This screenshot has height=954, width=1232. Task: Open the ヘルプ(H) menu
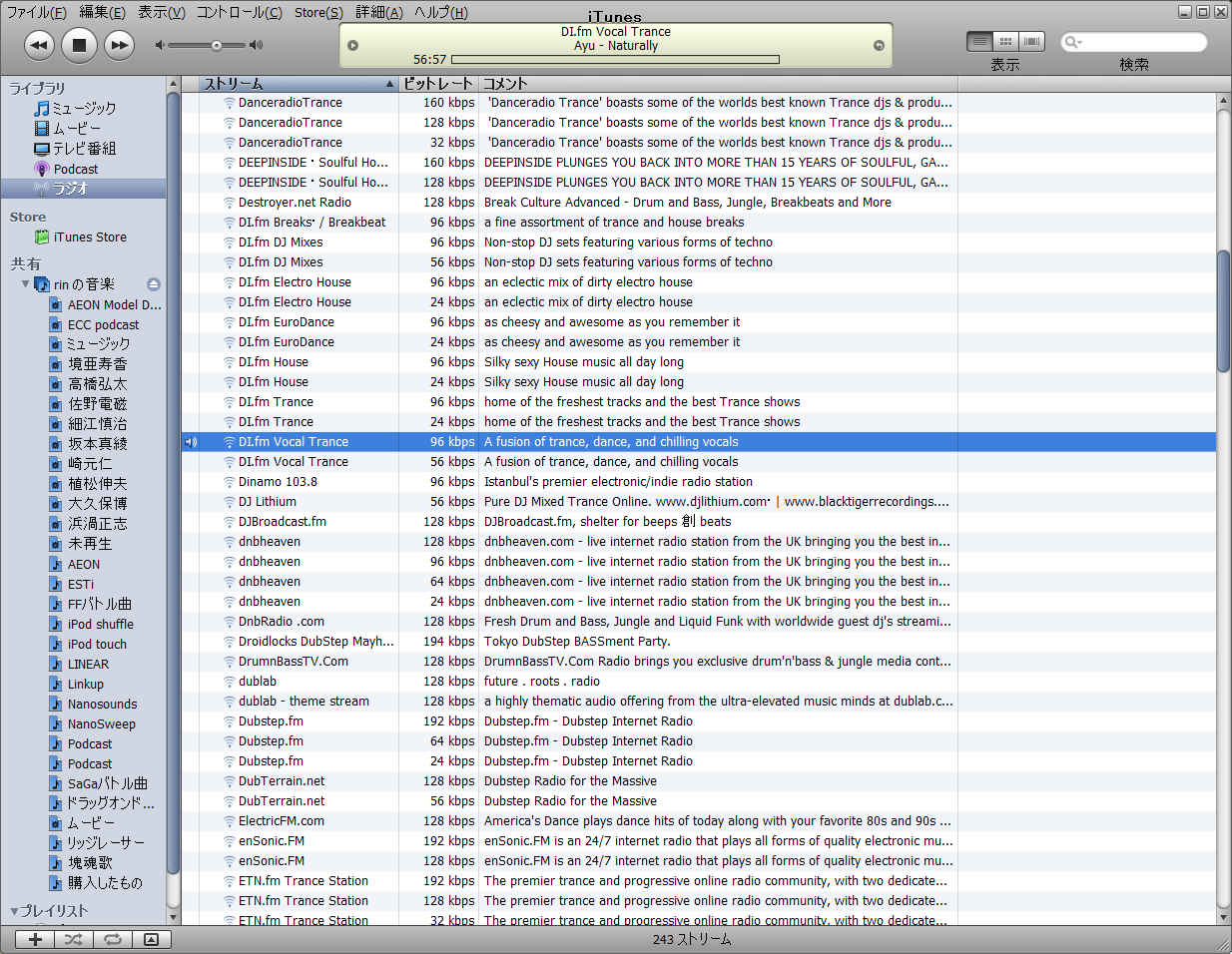click(440, 12)
